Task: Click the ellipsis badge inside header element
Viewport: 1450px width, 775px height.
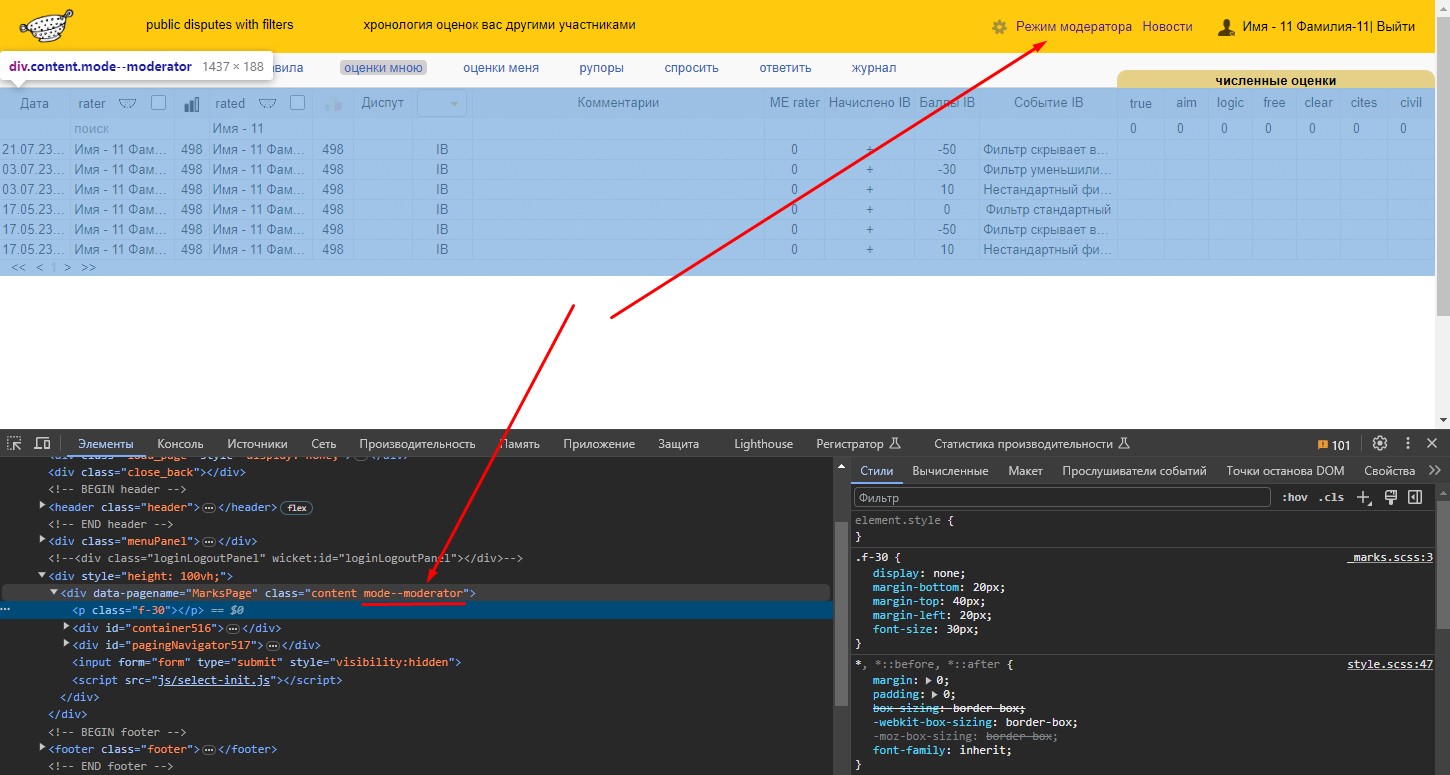Action: pyautogui.click(x=209, y=508)
